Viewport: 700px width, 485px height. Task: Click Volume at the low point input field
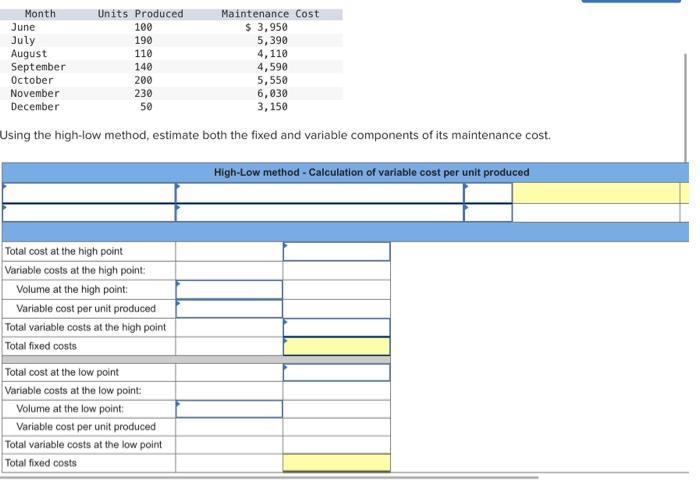pyautogui.click(x=229, y=409)
